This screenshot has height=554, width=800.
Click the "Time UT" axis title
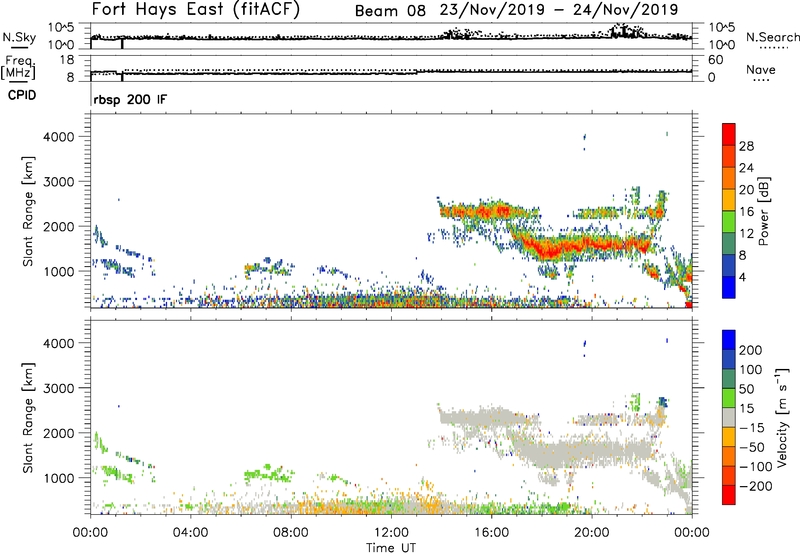pos(391,548)
